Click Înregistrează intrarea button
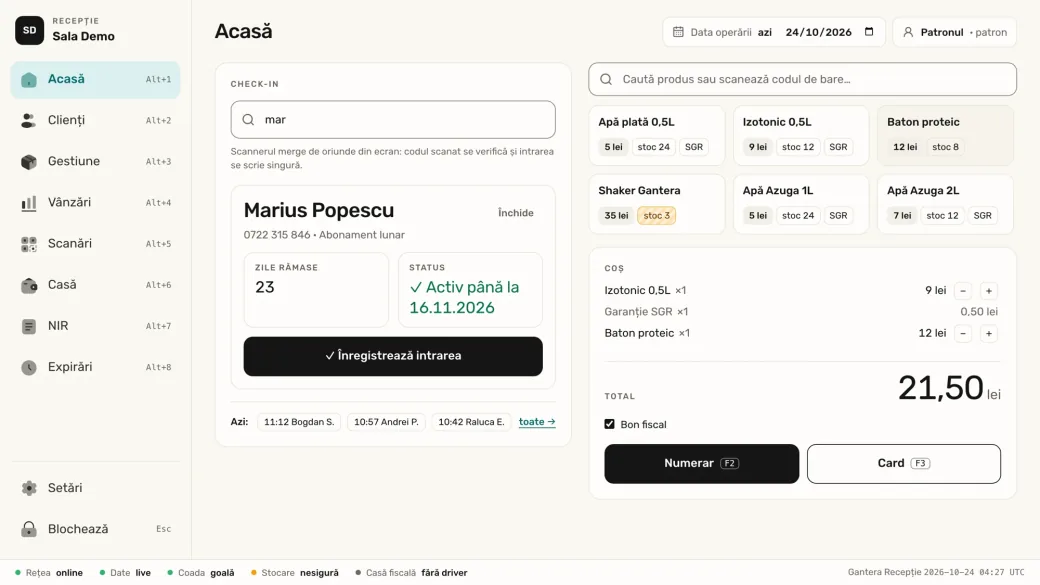Screen dimensions: 1040x585 [393, 356]
